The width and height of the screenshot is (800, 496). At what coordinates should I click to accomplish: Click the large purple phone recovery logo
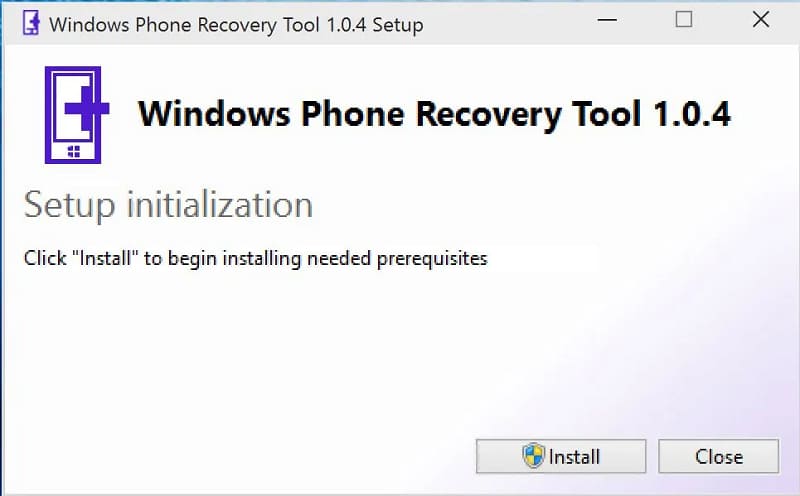(x=77, y=115)
